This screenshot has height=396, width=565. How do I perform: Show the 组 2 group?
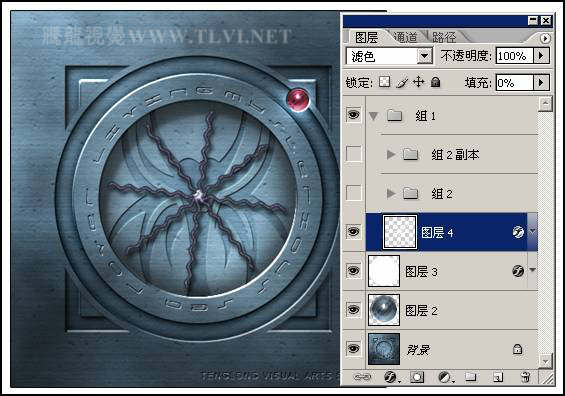pos(353,193)
